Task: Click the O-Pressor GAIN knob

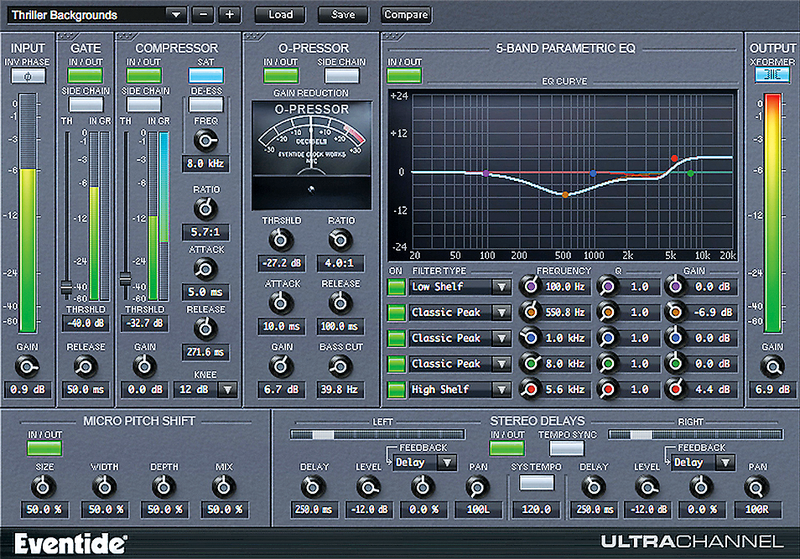Action: tap(281, 366)
